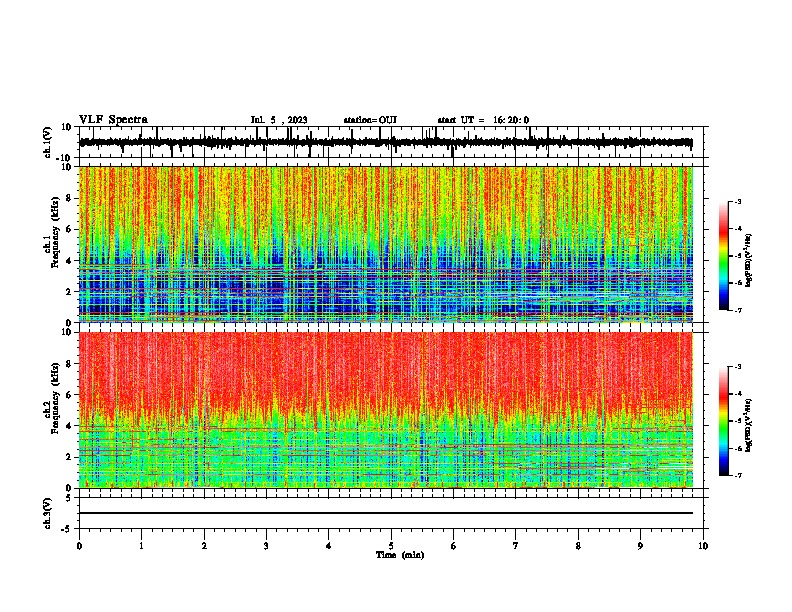Click time axis tick label "1"
Screen dimensions: 792x612
click(x=141, y=546)
